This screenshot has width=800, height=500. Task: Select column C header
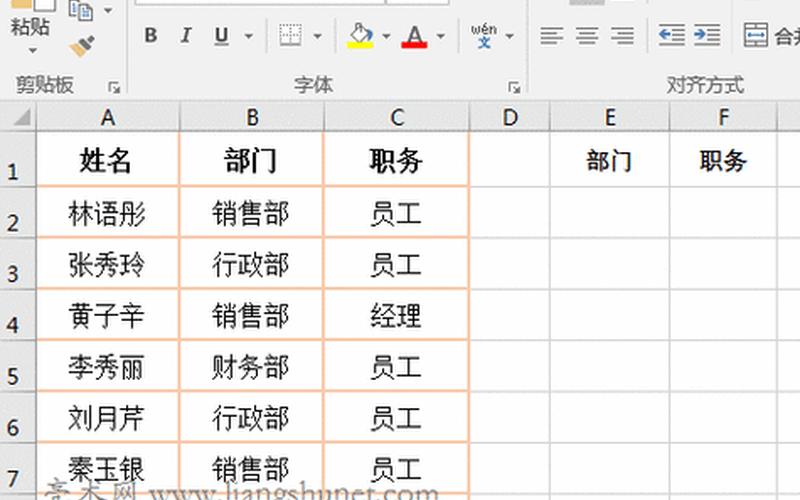[x=397, y=117]
